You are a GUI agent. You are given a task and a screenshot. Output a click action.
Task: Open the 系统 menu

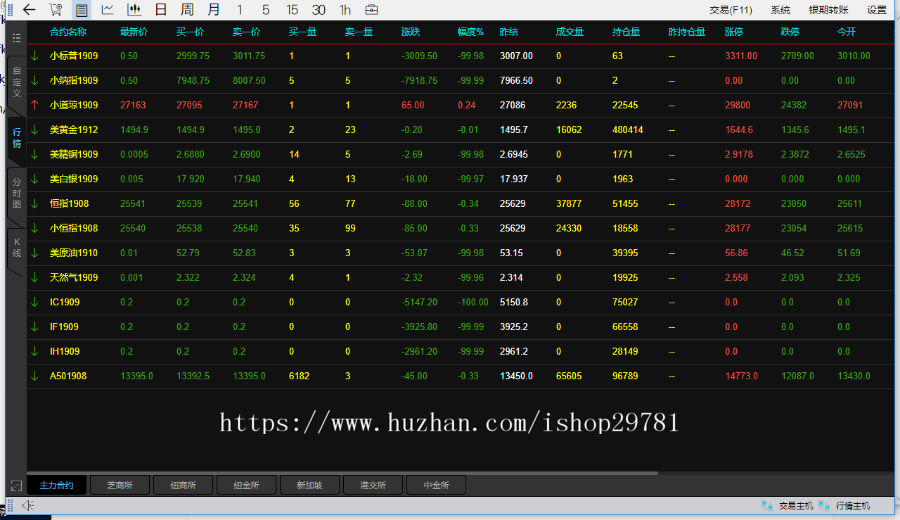point(780,10)
